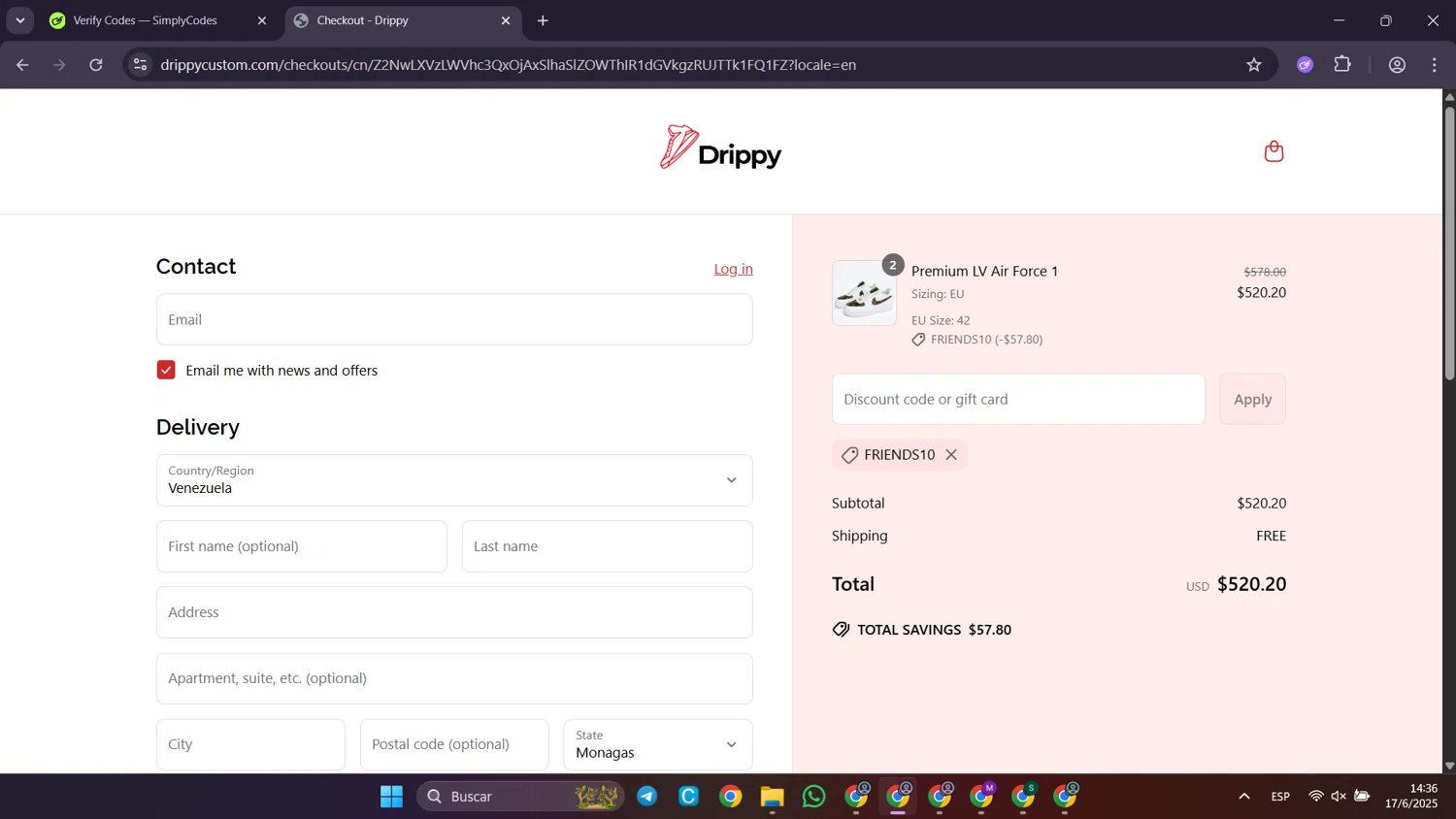The height and width of the screenshot is (819, 1456).
Task: Click the TOTAL SAVINGS $57.80 text
Action: [x=934, y=630]
